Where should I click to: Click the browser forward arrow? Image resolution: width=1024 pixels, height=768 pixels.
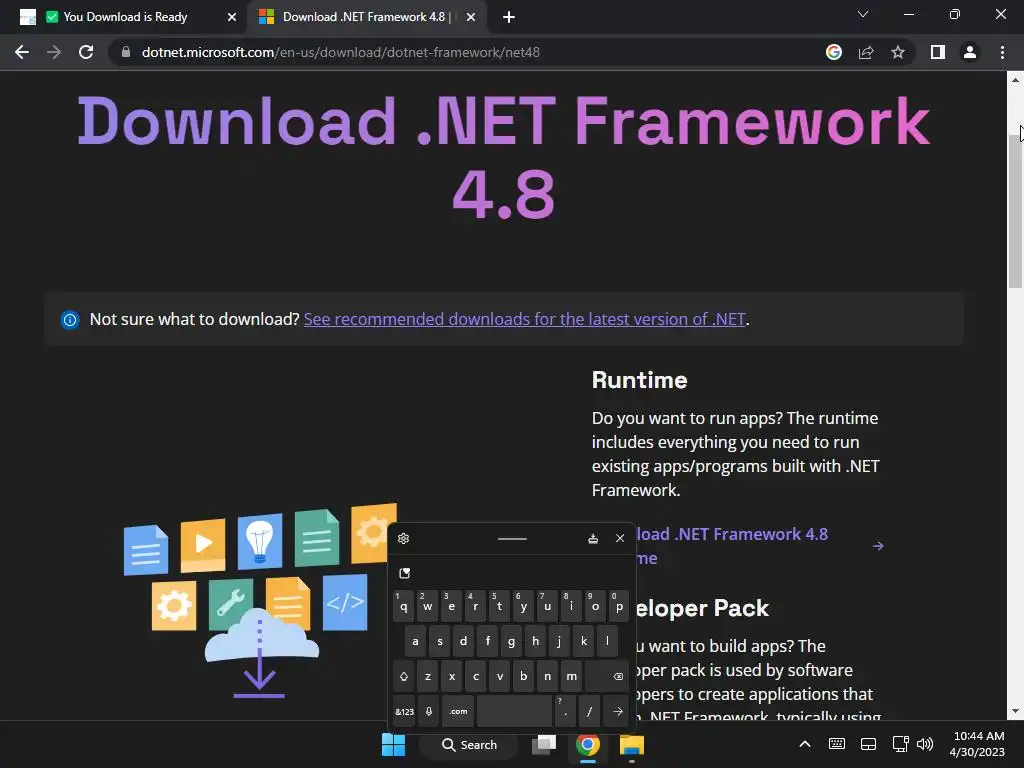coord(54,52)
